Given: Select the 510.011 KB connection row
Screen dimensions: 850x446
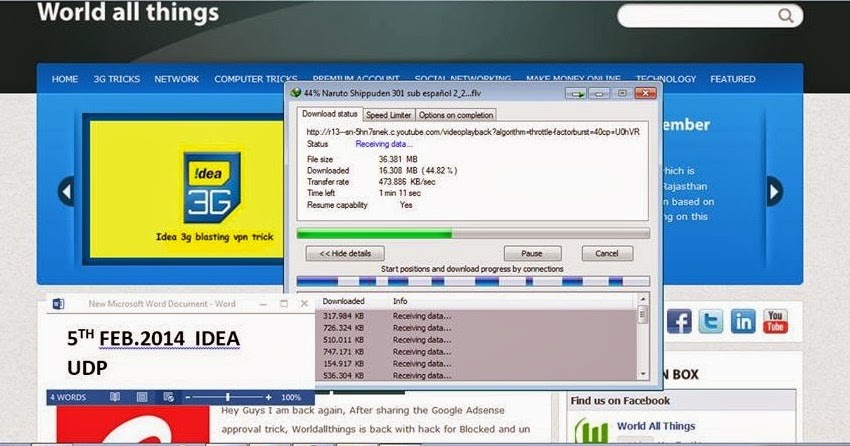Looking at the screenshot, I should [476, 340].
